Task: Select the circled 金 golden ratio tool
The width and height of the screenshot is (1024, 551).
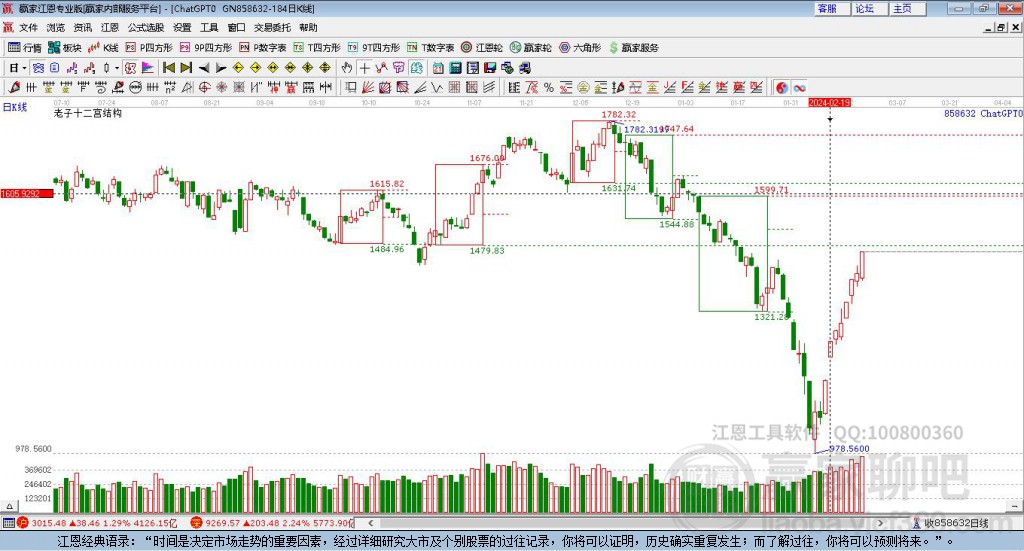Action: coord(583,87)
